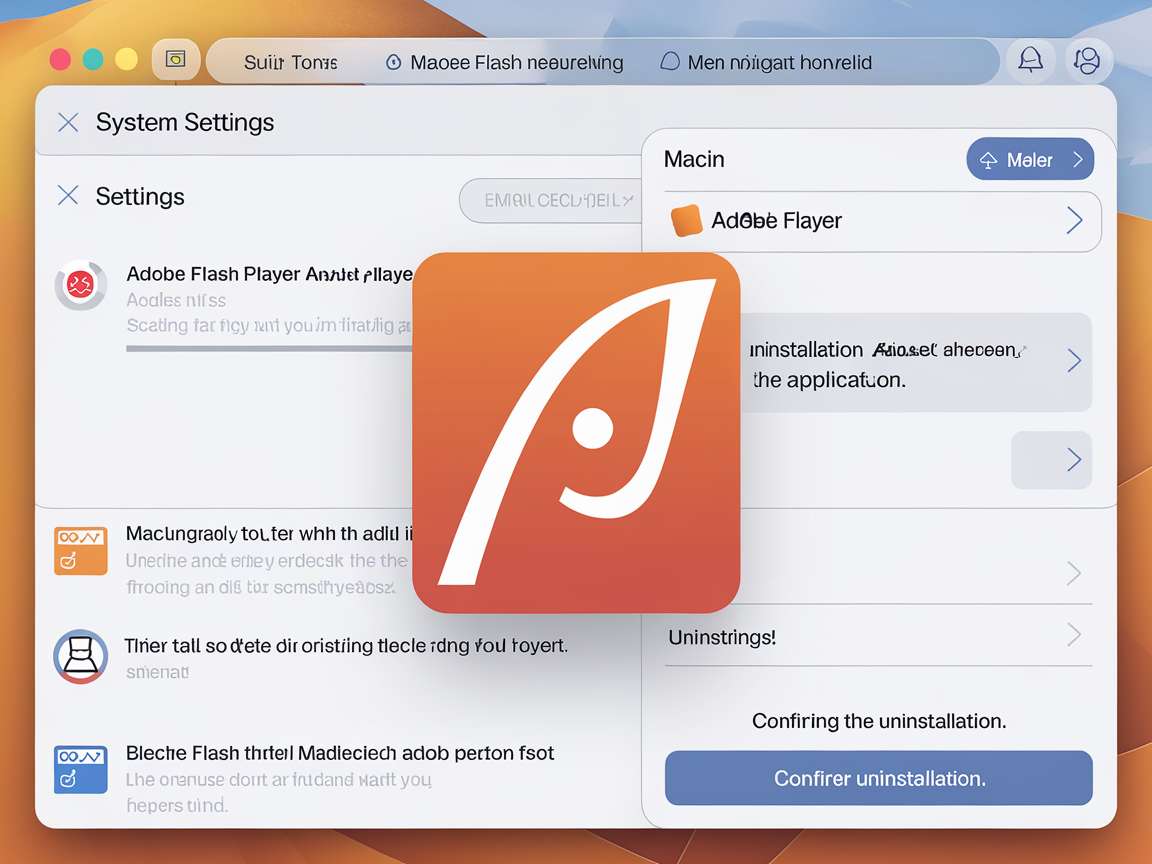Click the blue "Maler" button

pos(1030,159)
